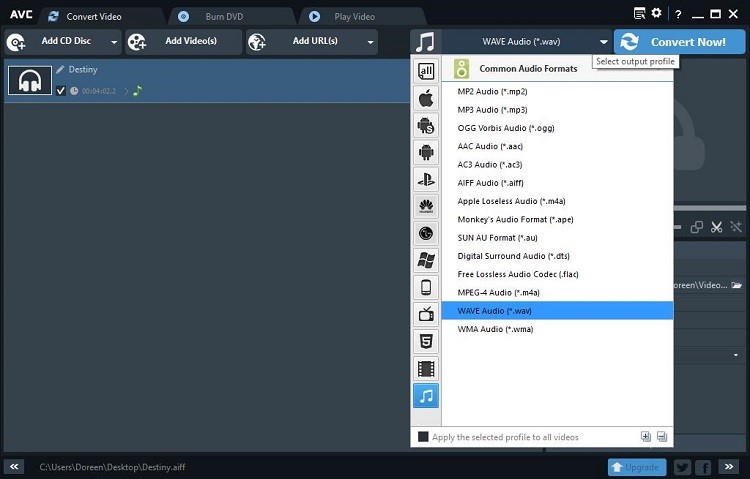The height and width of the screenshot is (479, 750).
Task: Choose AAC Audio (*.aac) format
Action: click(557, 146)
